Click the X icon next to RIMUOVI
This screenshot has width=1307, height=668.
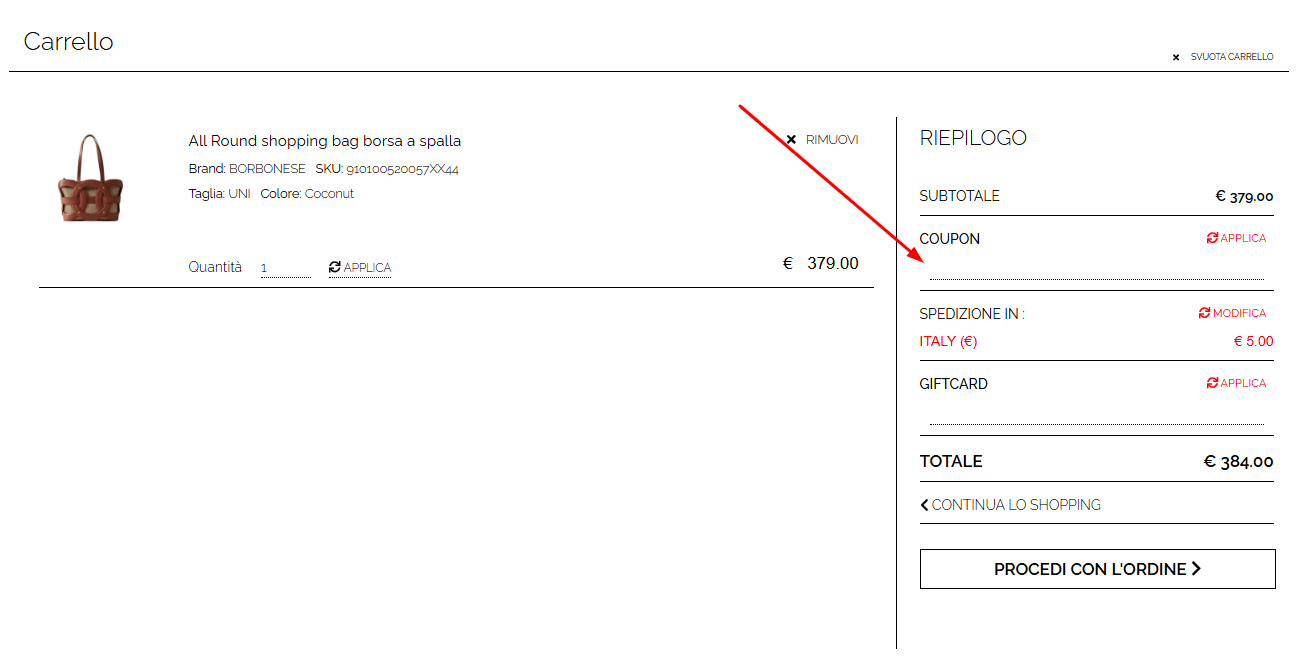(791, 139)
